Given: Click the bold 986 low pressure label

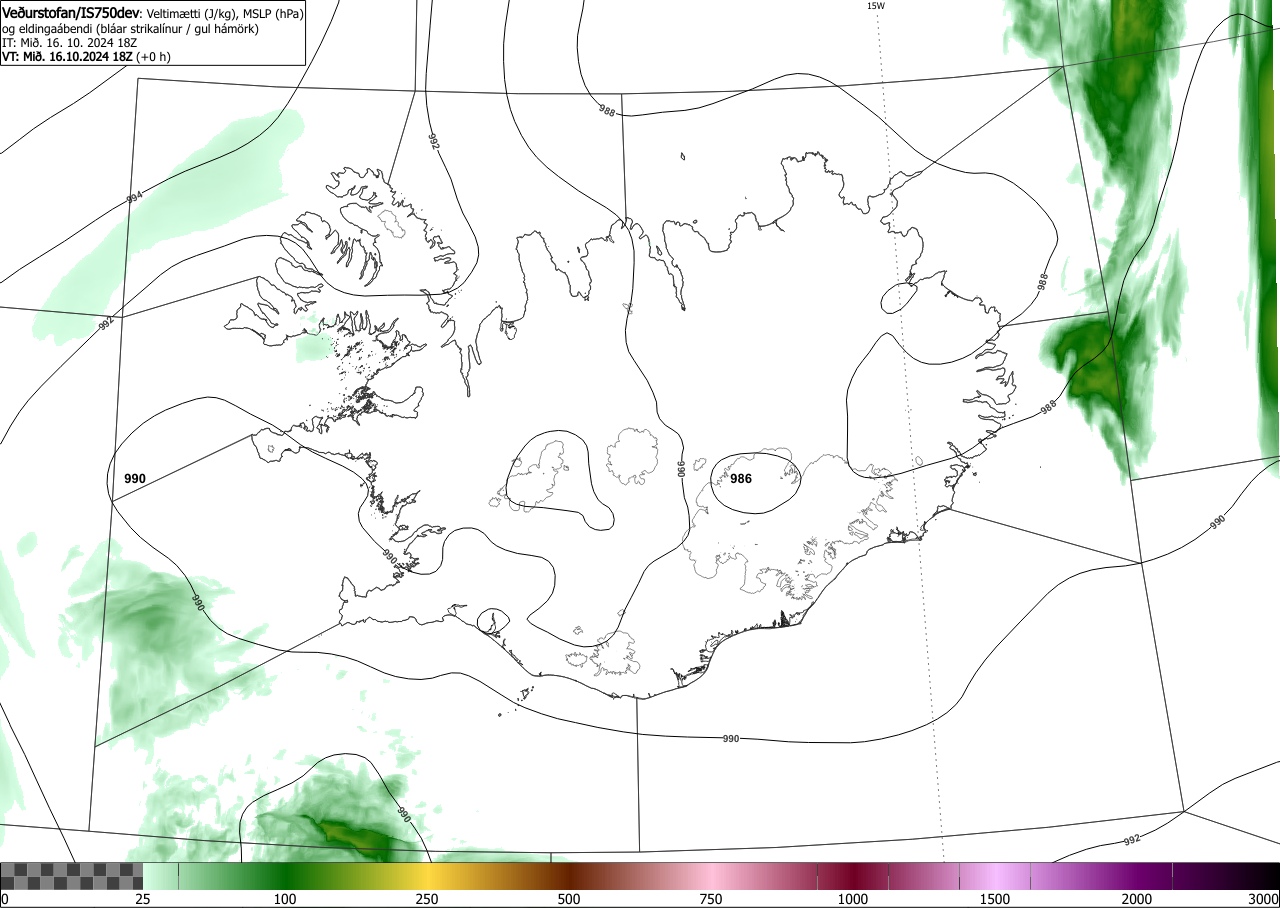Looking at the screenshot, I should pos(741,479).
